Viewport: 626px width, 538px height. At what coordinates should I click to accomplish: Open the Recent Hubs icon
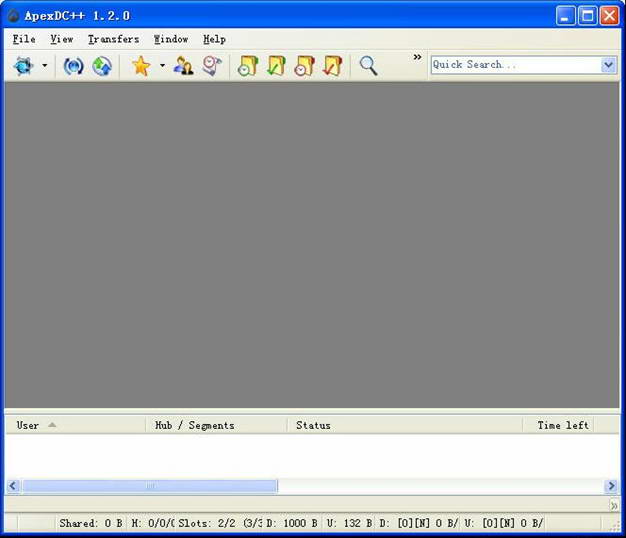212,66
